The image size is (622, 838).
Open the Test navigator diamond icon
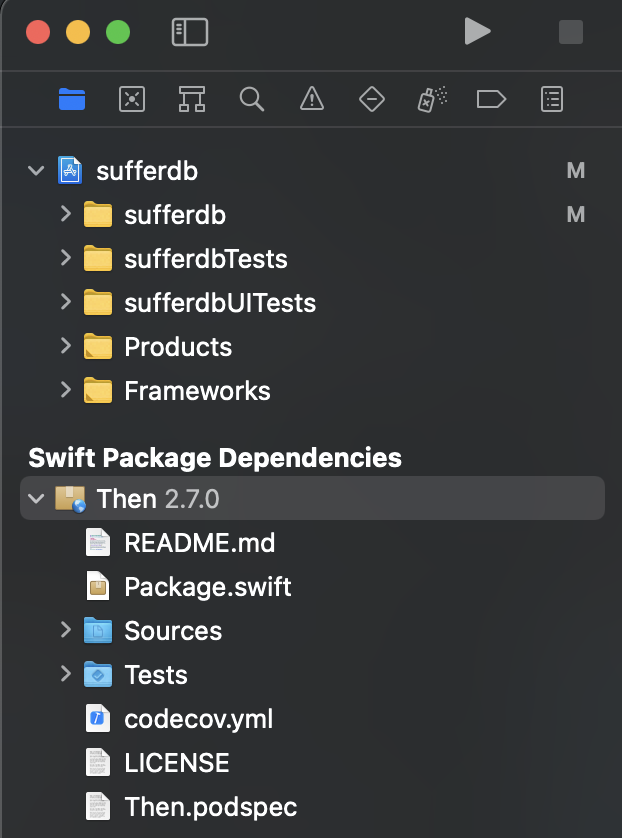pyautogui.click(x=372, y=99)
